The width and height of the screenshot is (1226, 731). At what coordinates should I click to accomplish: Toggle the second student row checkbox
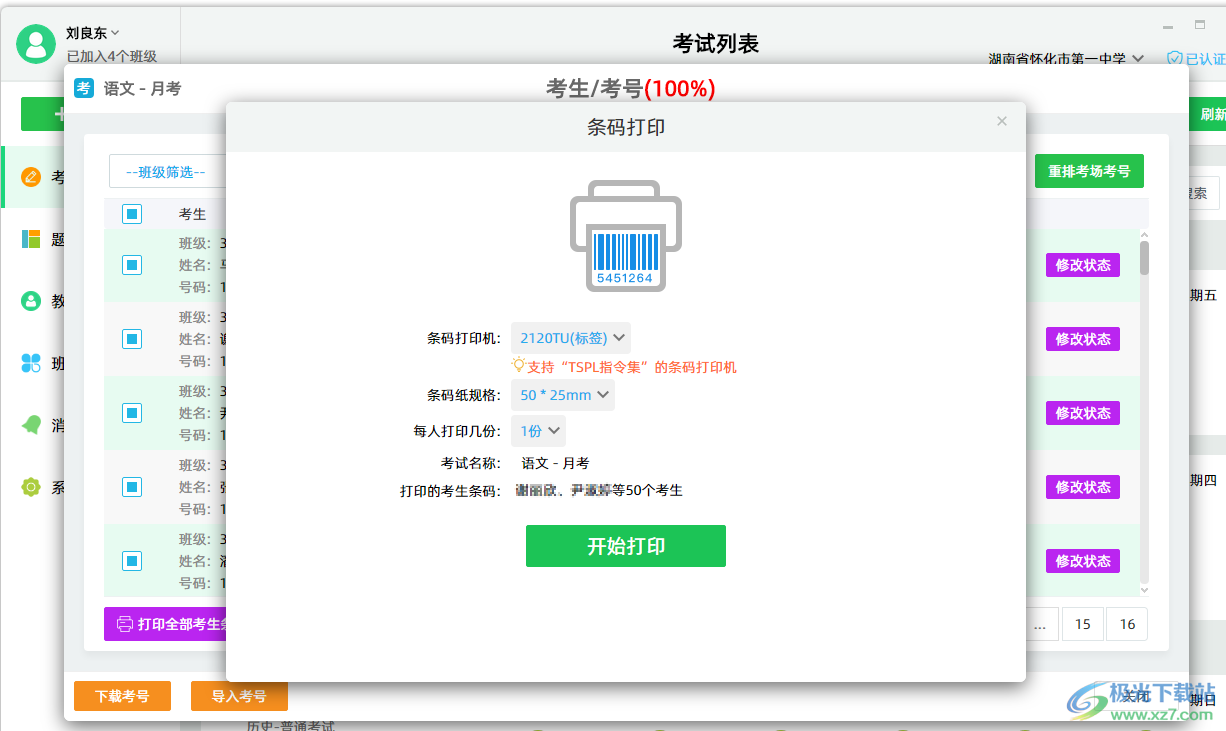pyautogui.click(x=132, y=339)
